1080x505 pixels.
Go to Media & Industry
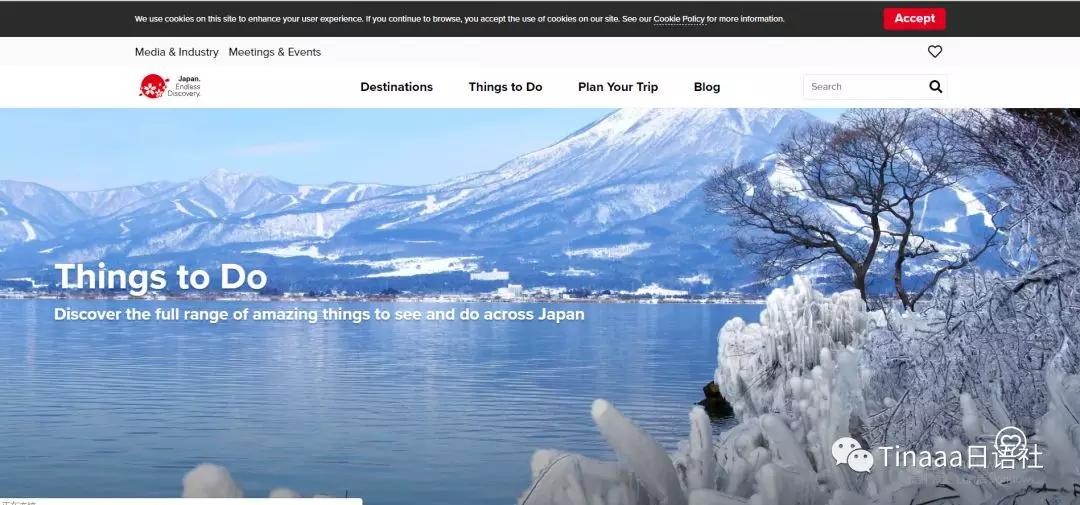point(177,52)
